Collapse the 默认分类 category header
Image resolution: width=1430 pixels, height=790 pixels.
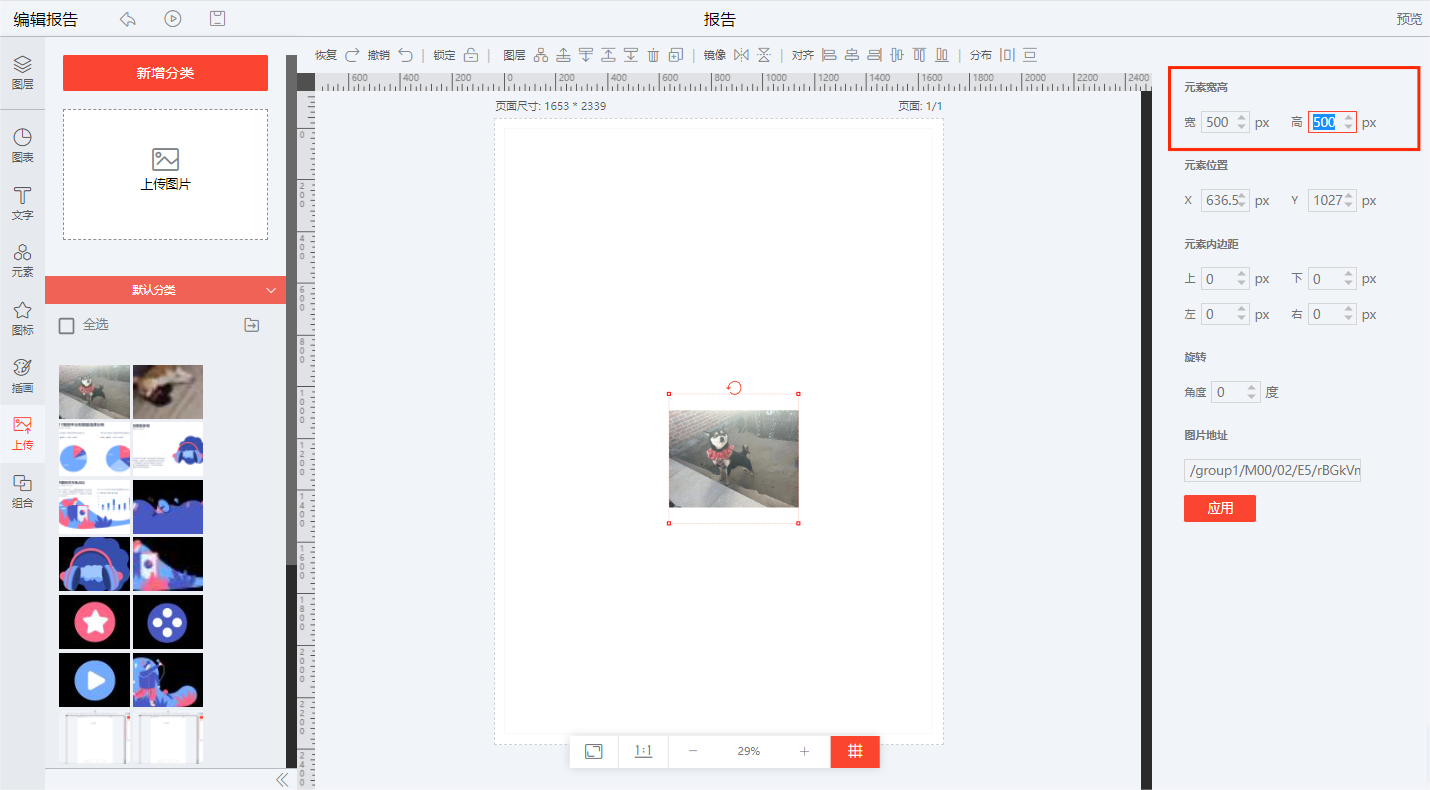pos(165,290)
